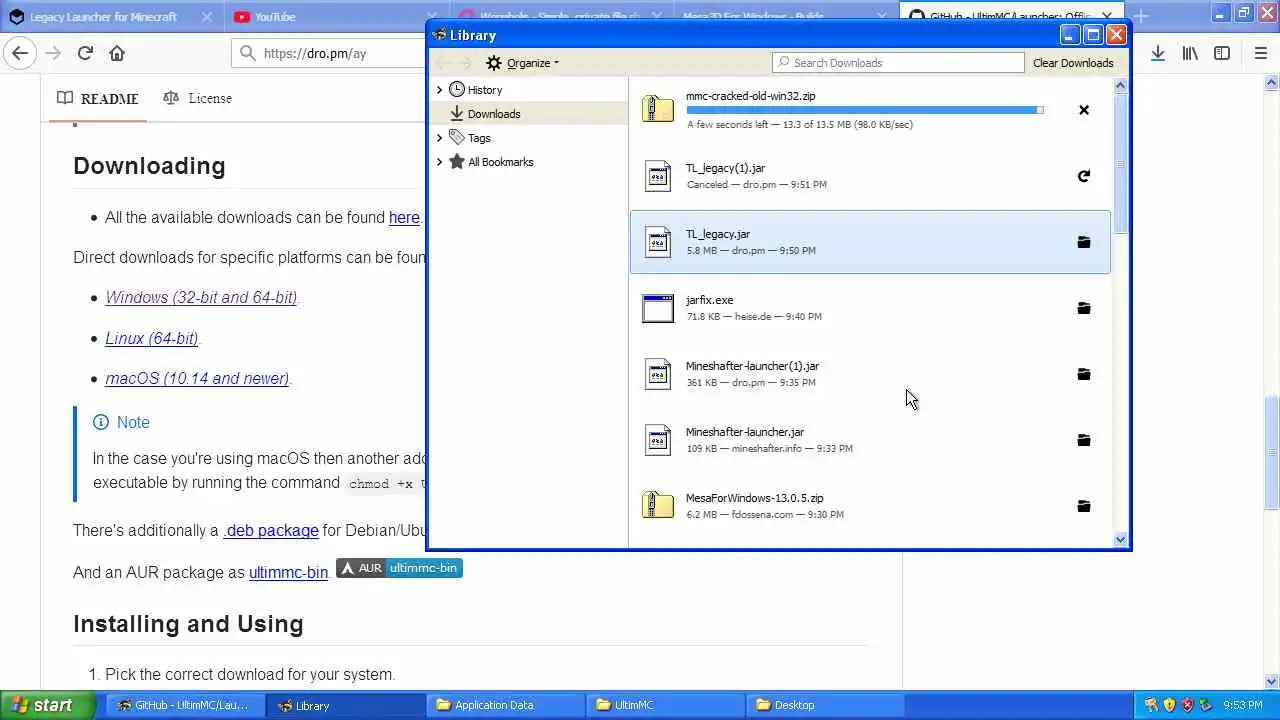The width and height of the screenshot is (1280, 720).
Task: Open the Firefox library shelf icon
Action: pyautogui.click(x=1190, y=53)
